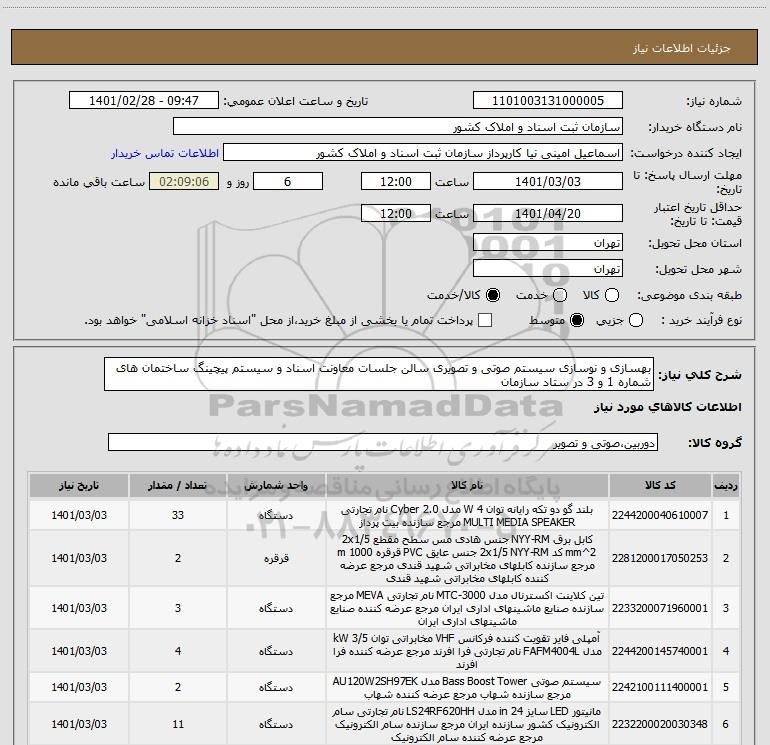Click the general need description text box

379,375
